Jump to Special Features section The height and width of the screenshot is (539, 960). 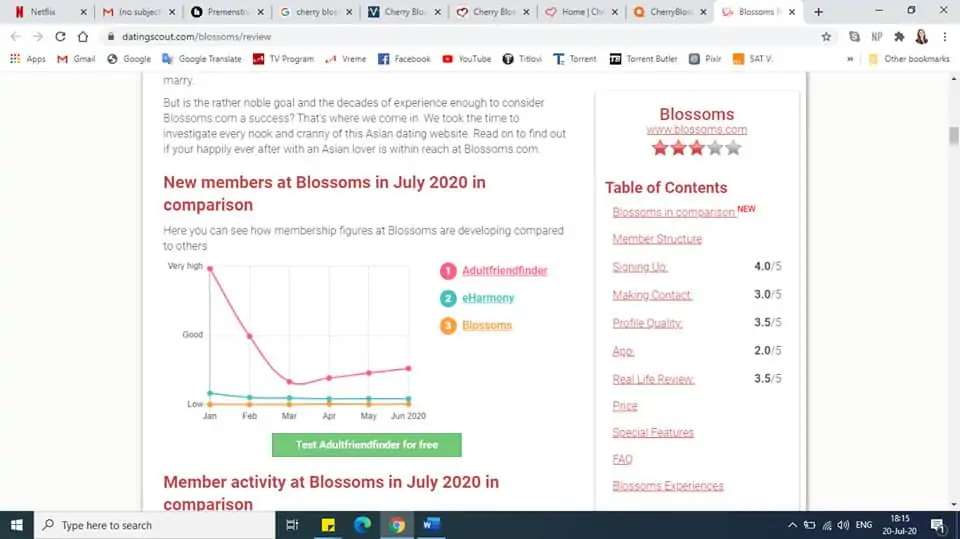[x=653, y=433]
